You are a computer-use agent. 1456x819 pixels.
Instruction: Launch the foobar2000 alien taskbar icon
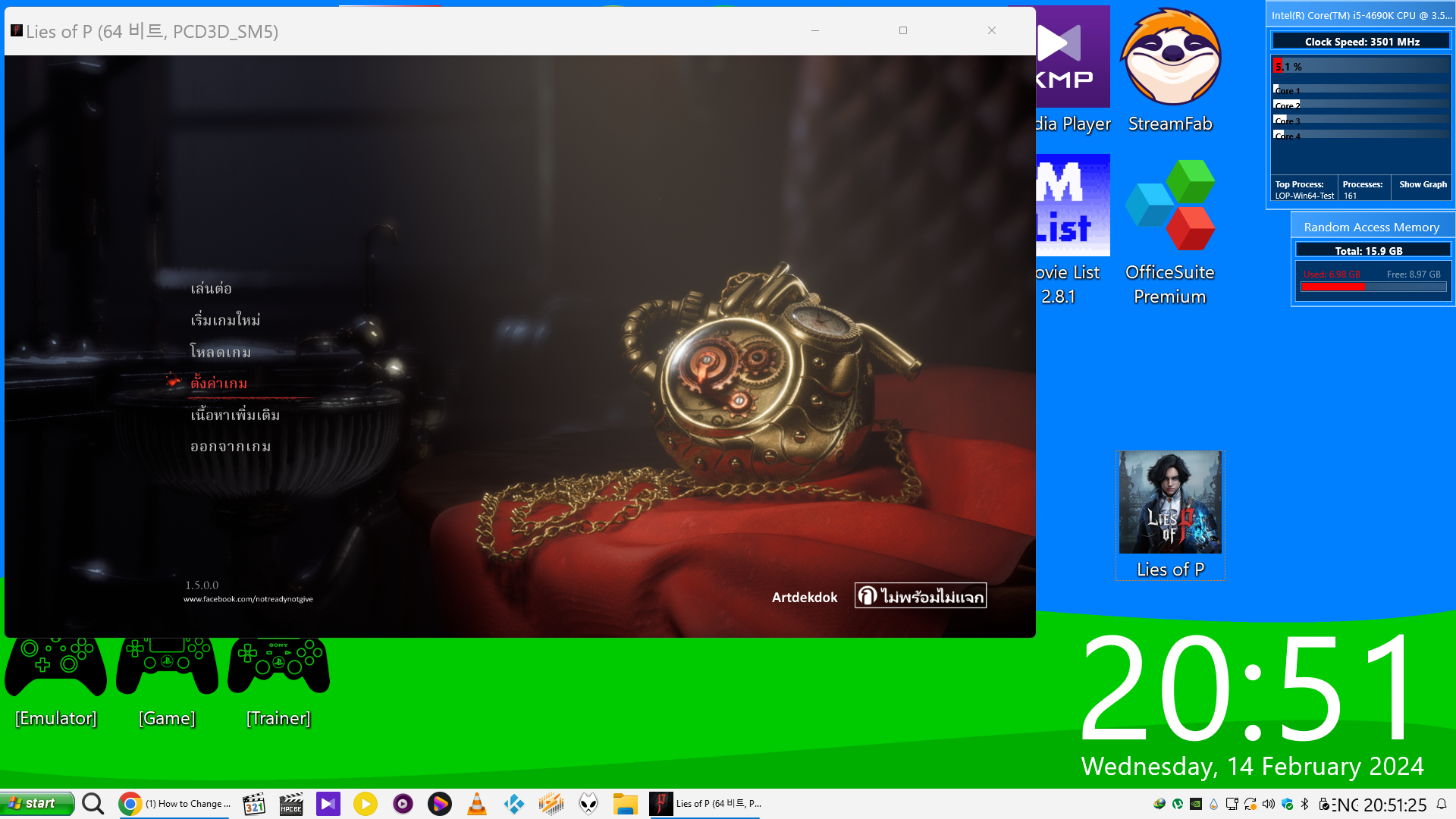pyautogui.click(x=588, y=804)
